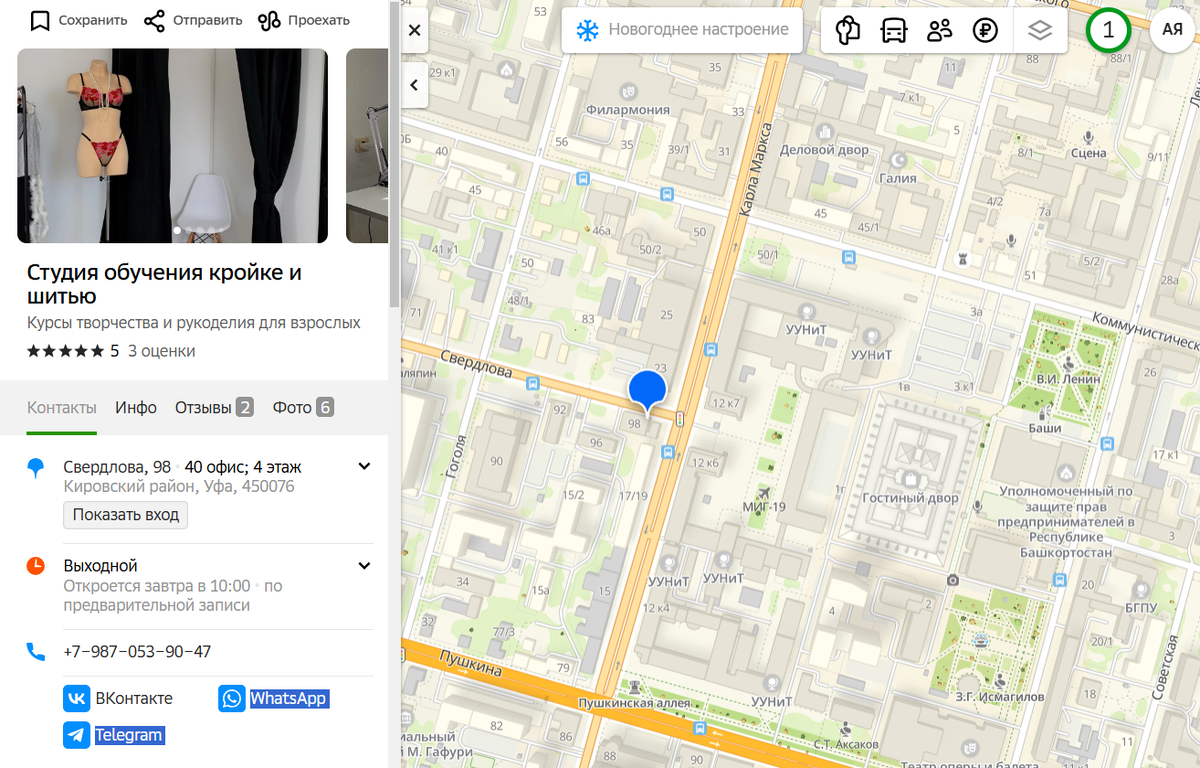Image resolution: width=1200 pixels, height=768 pixels.
Task: Open the lingerie mannequin photo
Action: coord(172,146)
